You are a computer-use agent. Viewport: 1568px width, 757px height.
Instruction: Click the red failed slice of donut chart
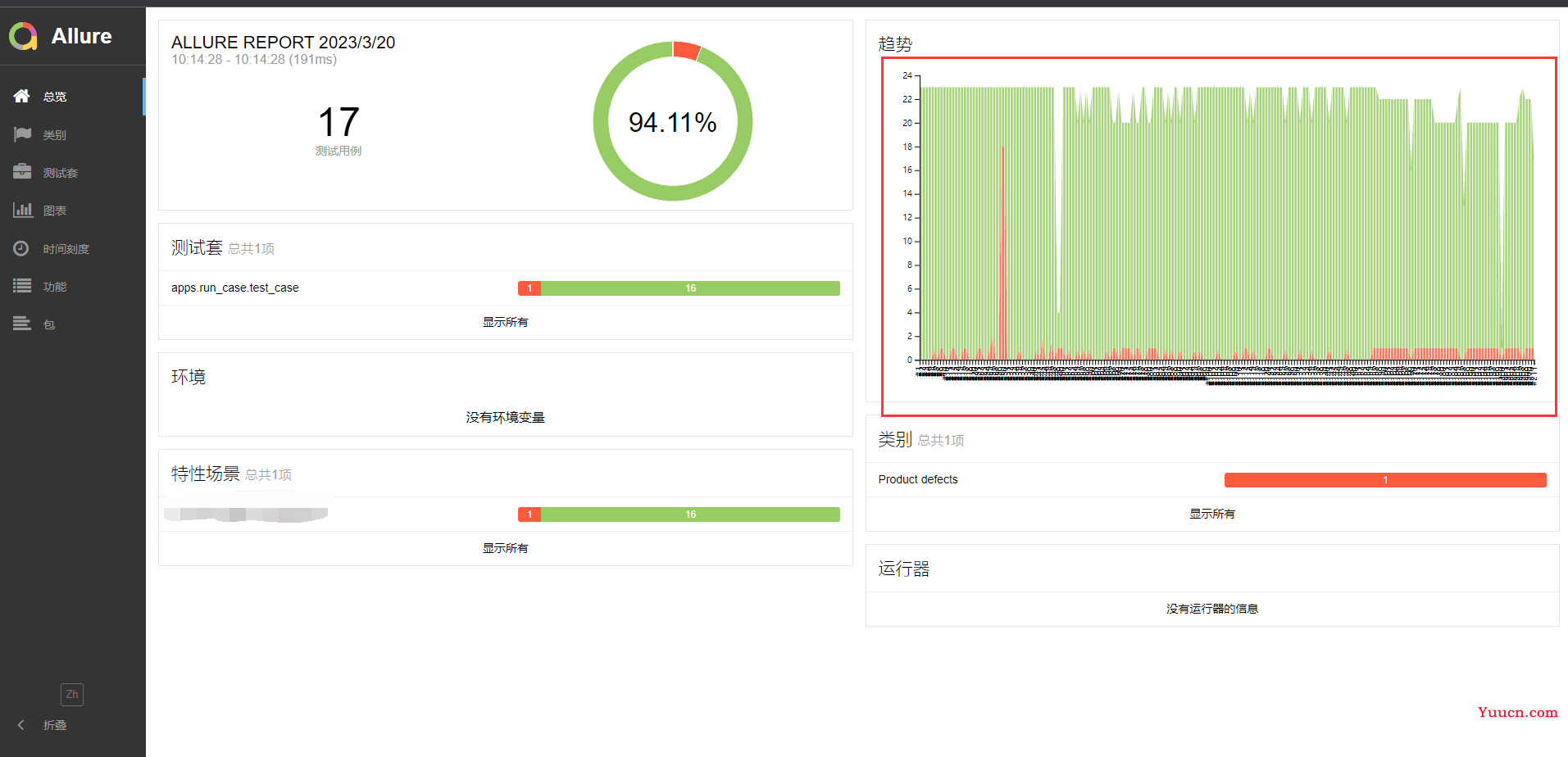[x=686, y=49]
